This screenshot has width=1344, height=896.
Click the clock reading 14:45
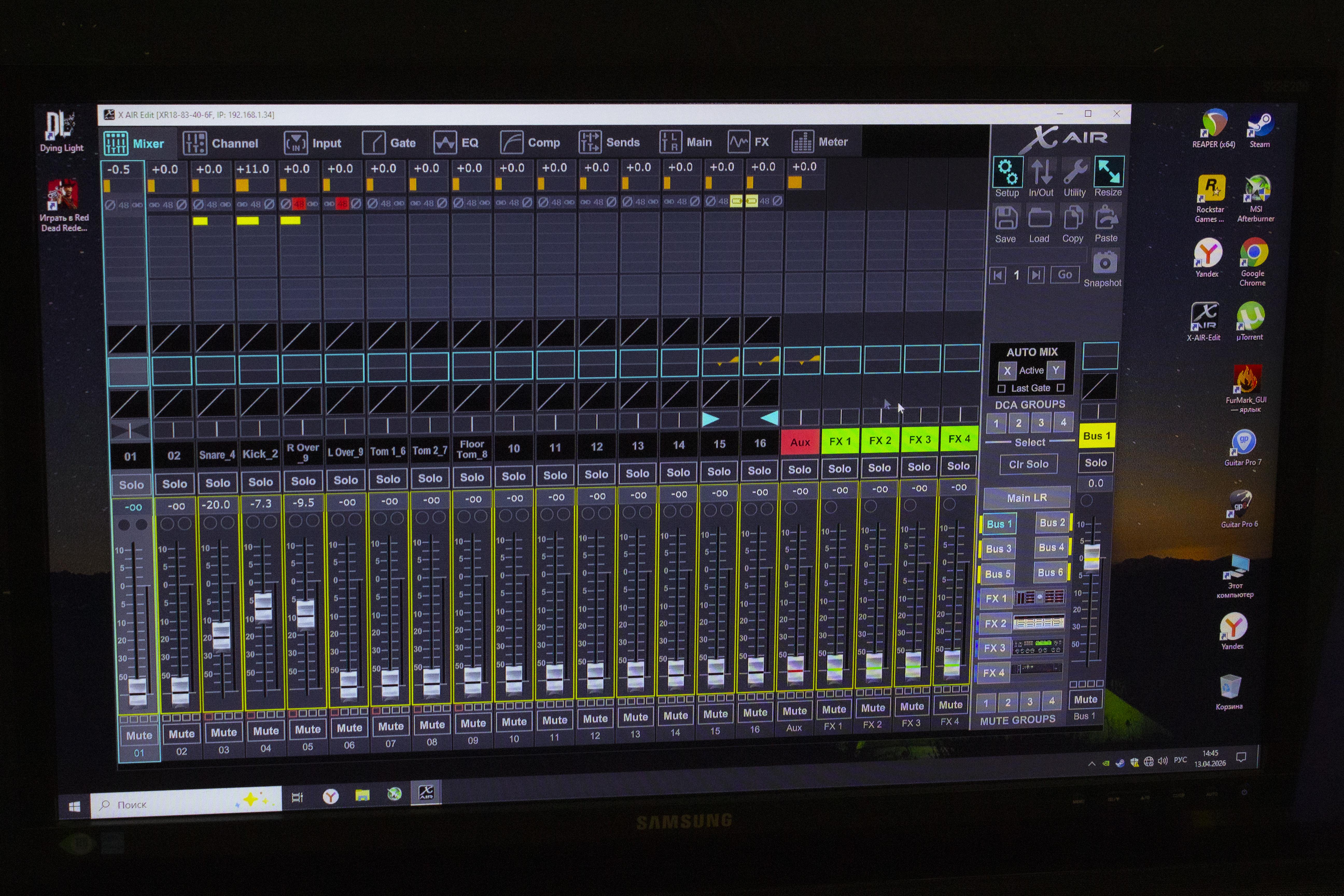(1210, 754)
